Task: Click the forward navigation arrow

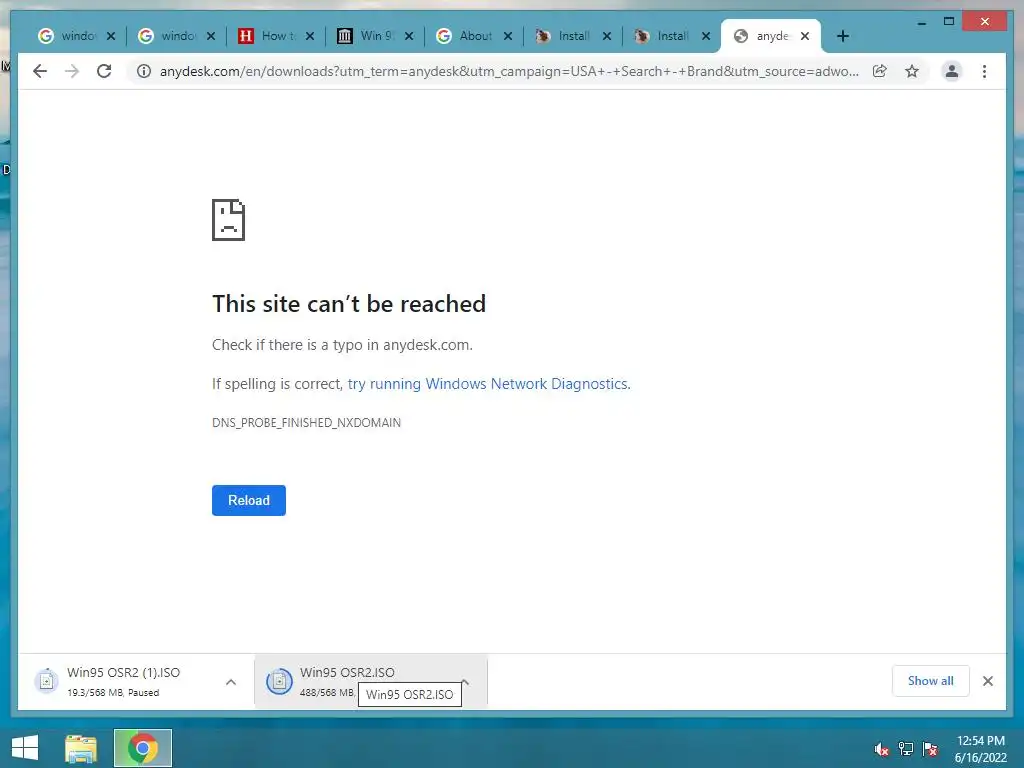Action: (72, 71)
